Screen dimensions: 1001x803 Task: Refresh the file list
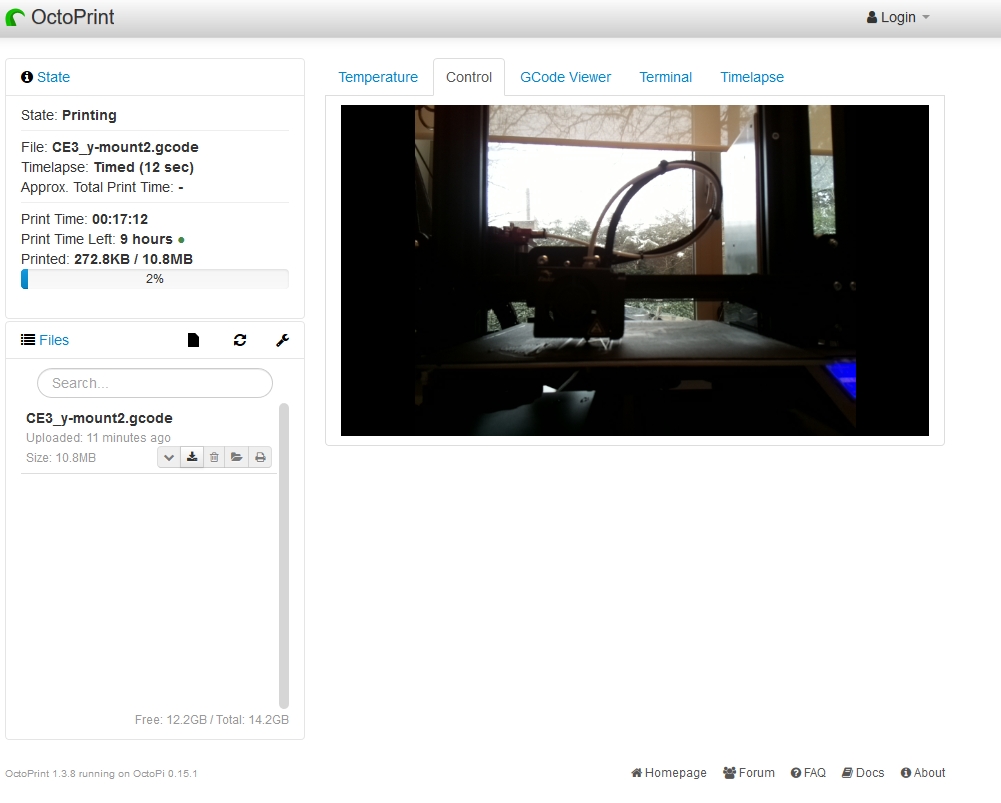pyautogui.click(x=240, y=340)
